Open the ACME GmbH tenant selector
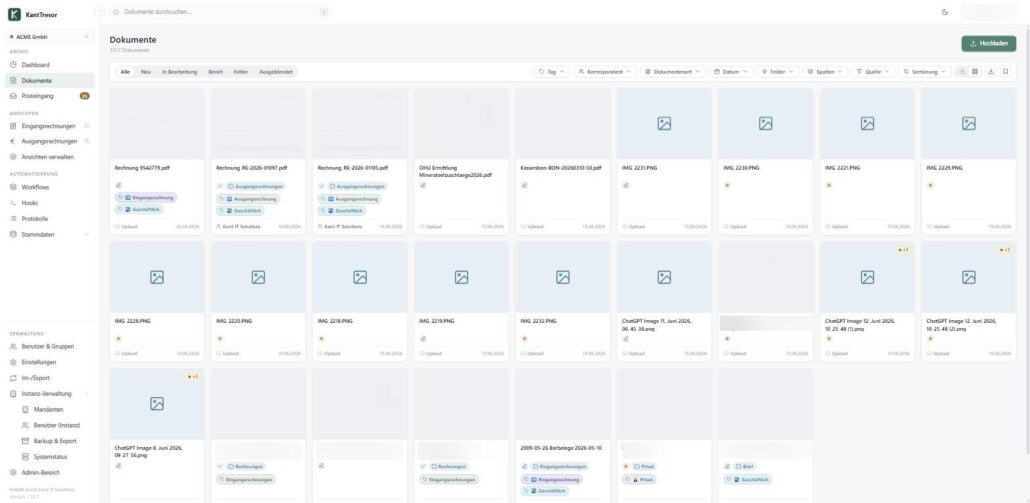Viewport: 1030px width, 503px height. click(49, 37)
